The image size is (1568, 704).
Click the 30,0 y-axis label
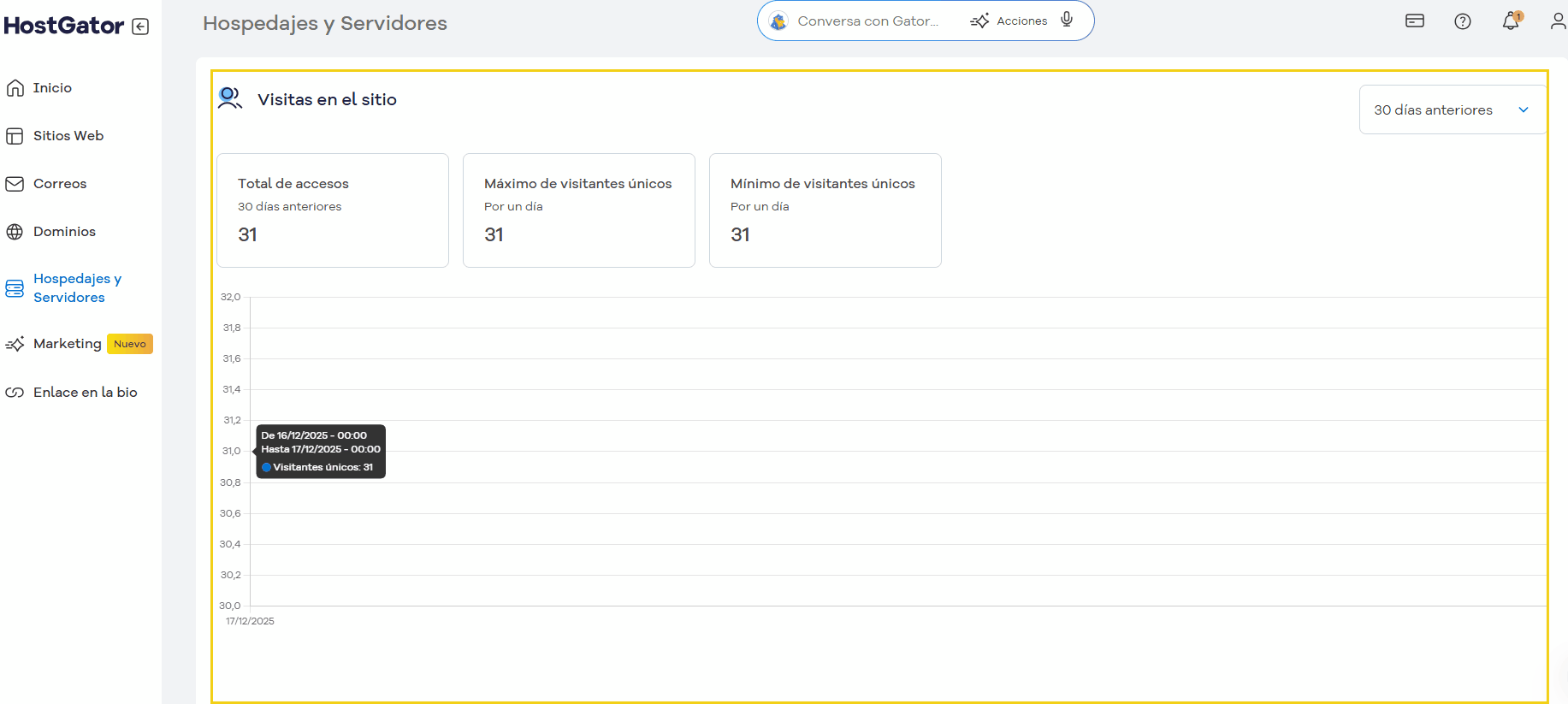[x=230, y=606]
